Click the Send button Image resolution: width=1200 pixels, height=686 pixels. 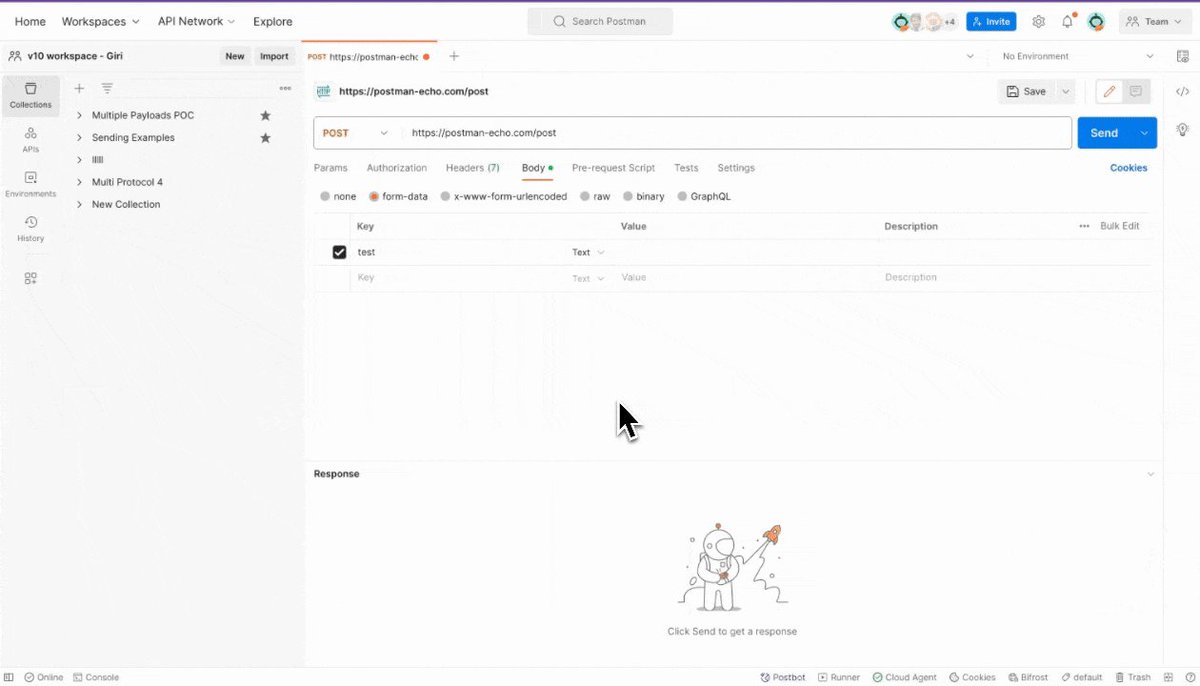tap(1104, 133)
